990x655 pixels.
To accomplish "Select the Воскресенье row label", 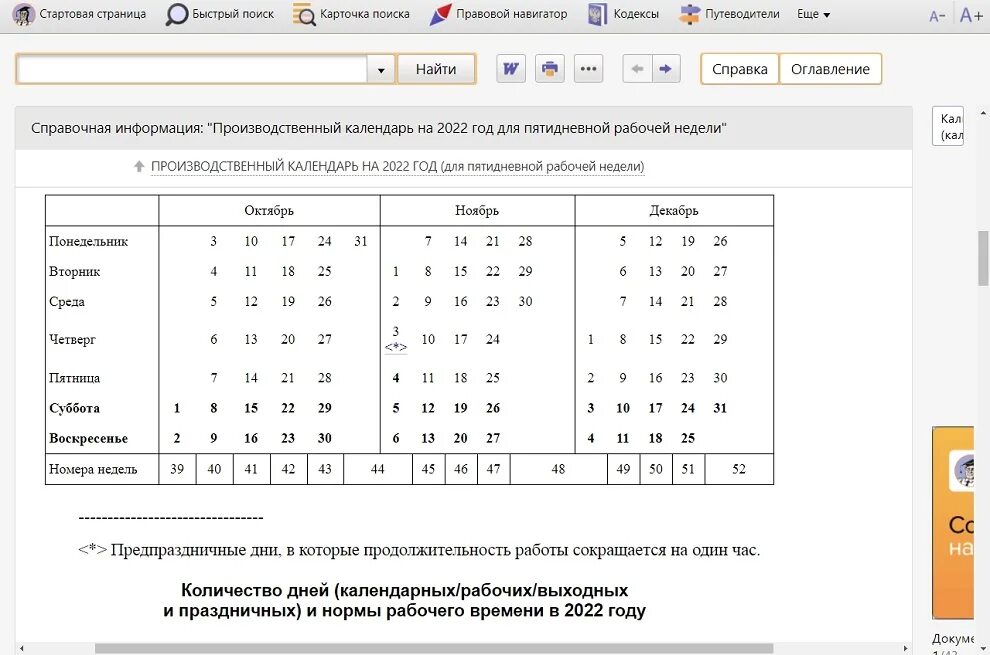I will [x=88, y=438].
